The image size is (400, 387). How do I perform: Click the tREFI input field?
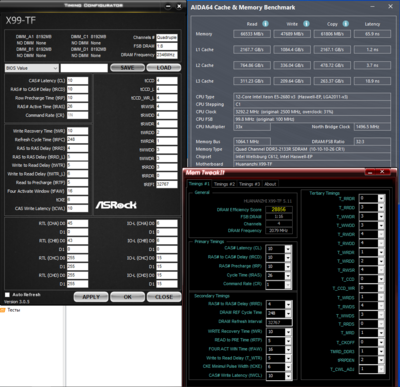point(167,184)
